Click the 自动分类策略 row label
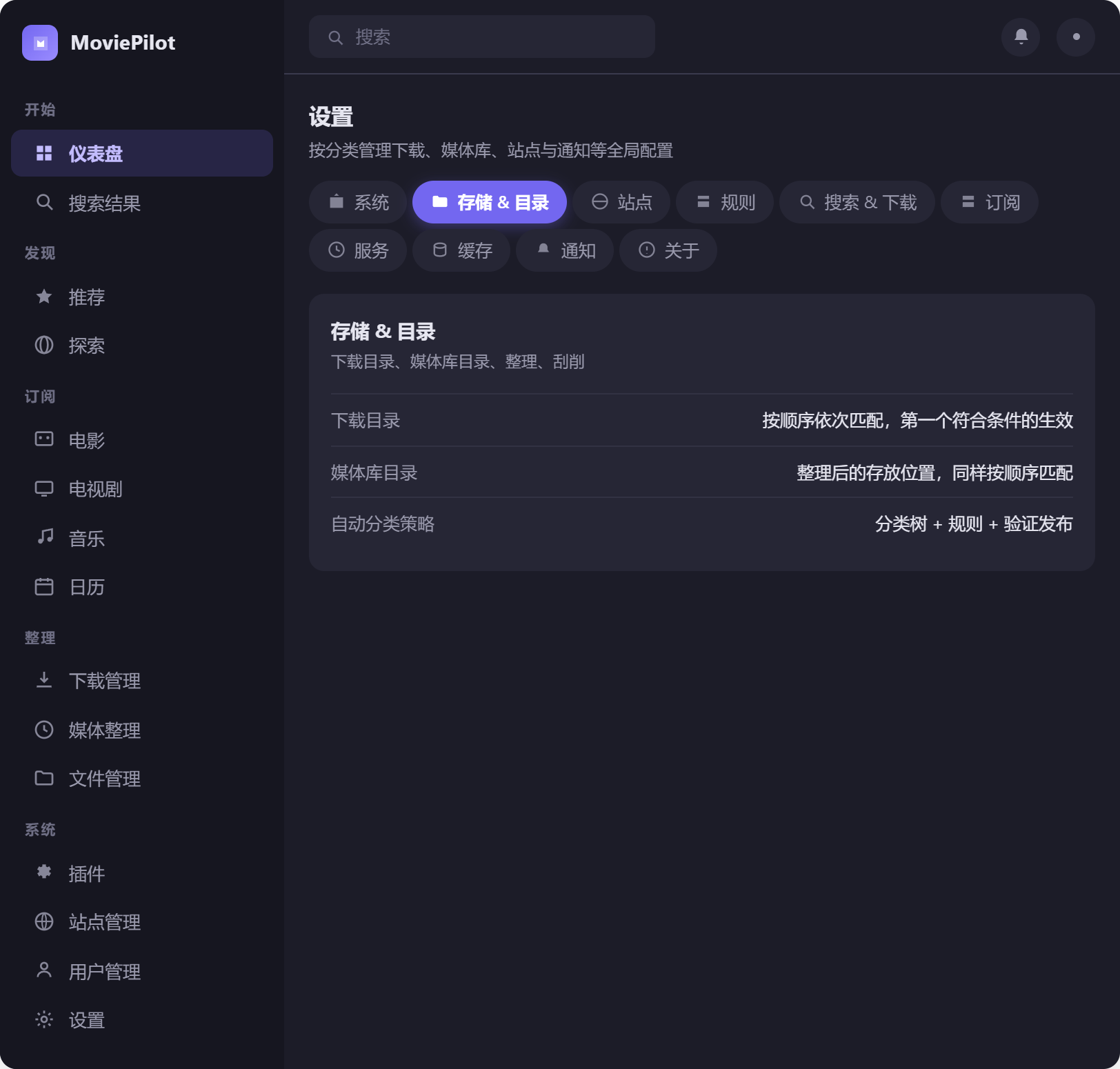The height and width of the screenshot is (1069, 1120). coord(383,524)
